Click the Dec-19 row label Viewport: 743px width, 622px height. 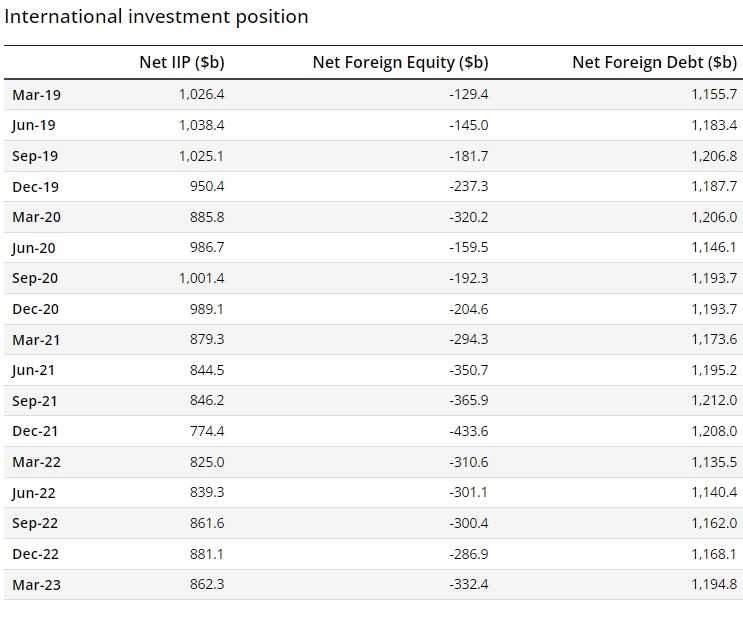35,186
